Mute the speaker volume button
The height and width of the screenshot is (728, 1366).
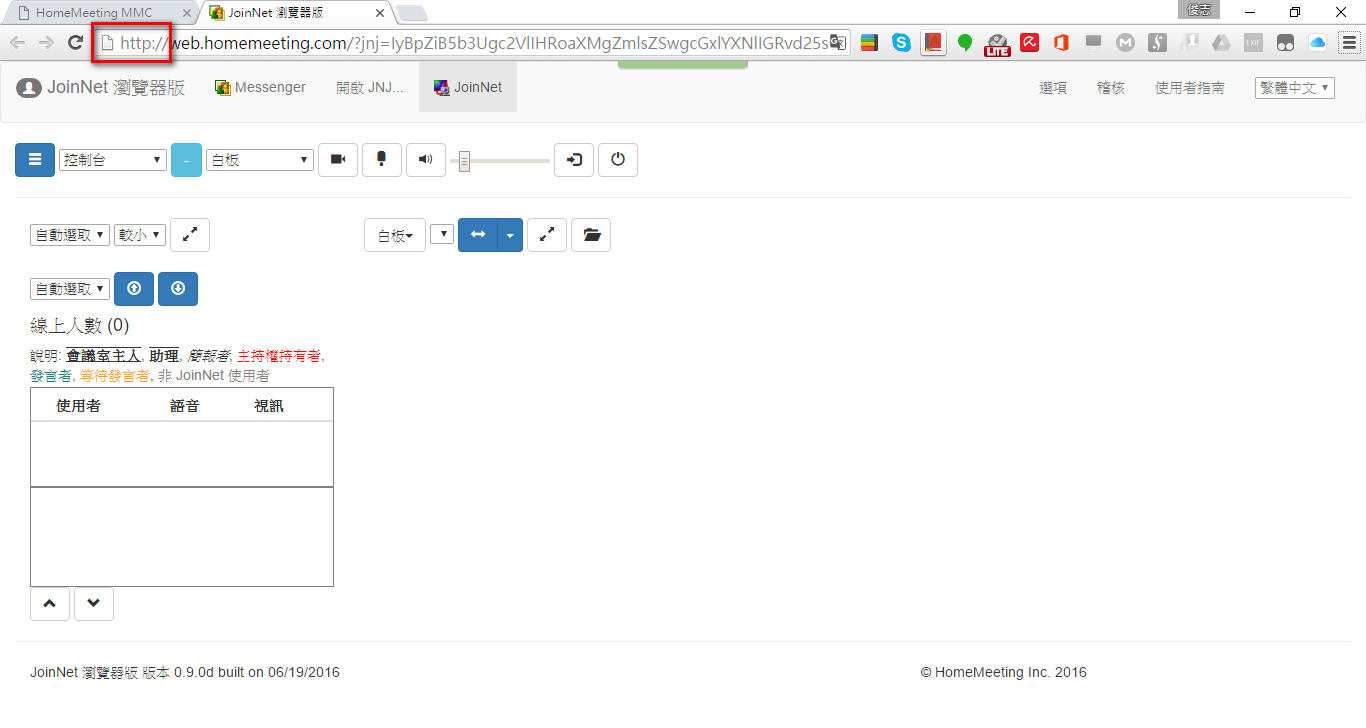pos(426,160)
